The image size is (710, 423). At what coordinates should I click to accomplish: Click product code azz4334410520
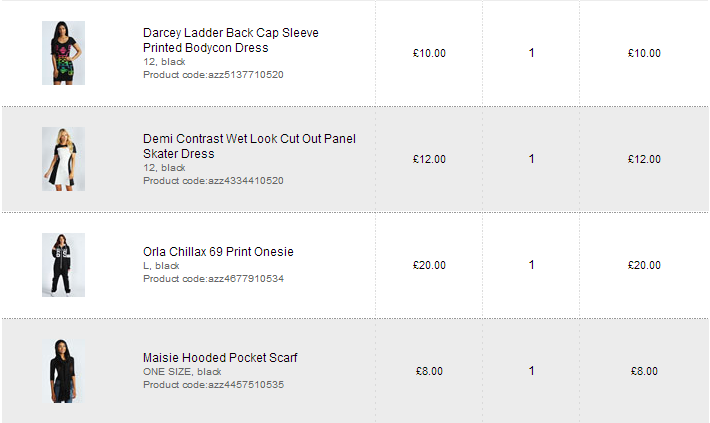(x=213, y=181)
